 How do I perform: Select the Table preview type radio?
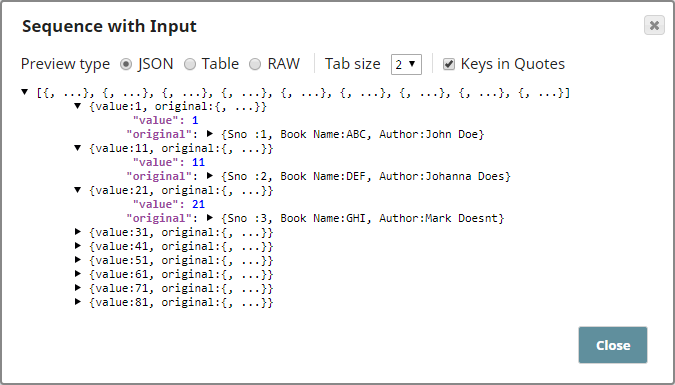pos(190,64)
